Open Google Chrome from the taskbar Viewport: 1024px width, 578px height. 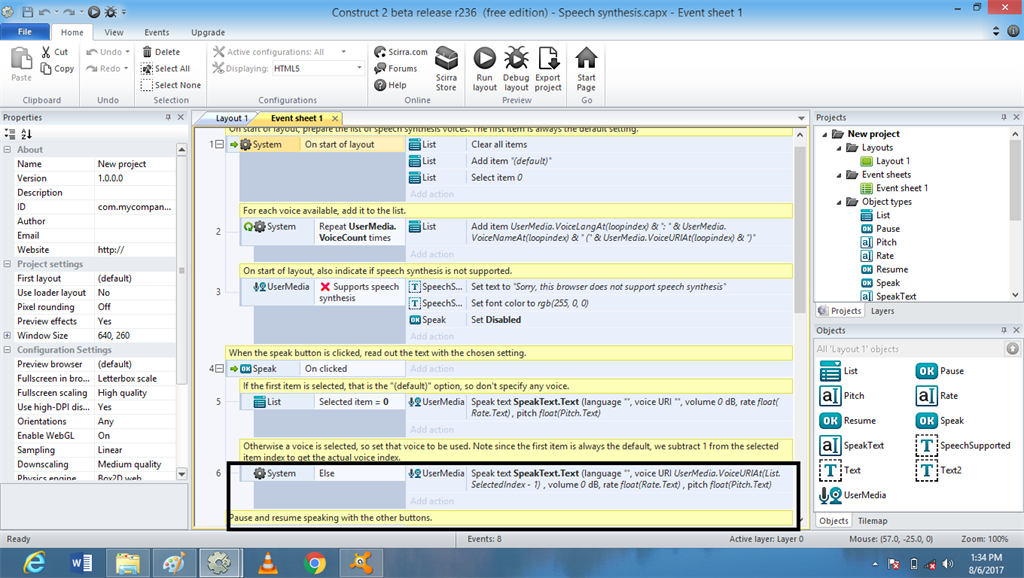click(x=315, y=563)
